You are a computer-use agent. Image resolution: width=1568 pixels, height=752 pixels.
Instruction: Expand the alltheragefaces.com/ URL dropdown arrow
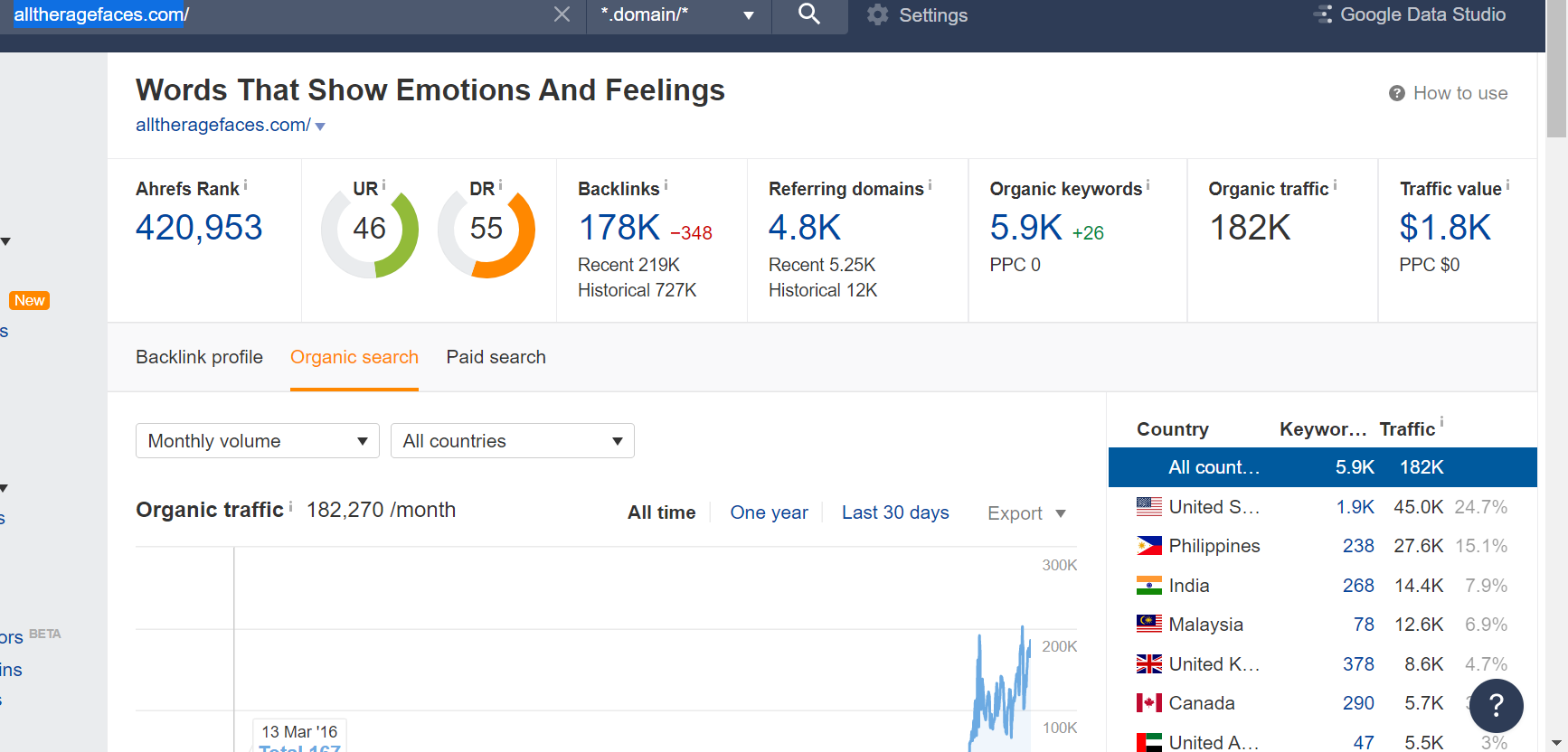tap(320, 127)
